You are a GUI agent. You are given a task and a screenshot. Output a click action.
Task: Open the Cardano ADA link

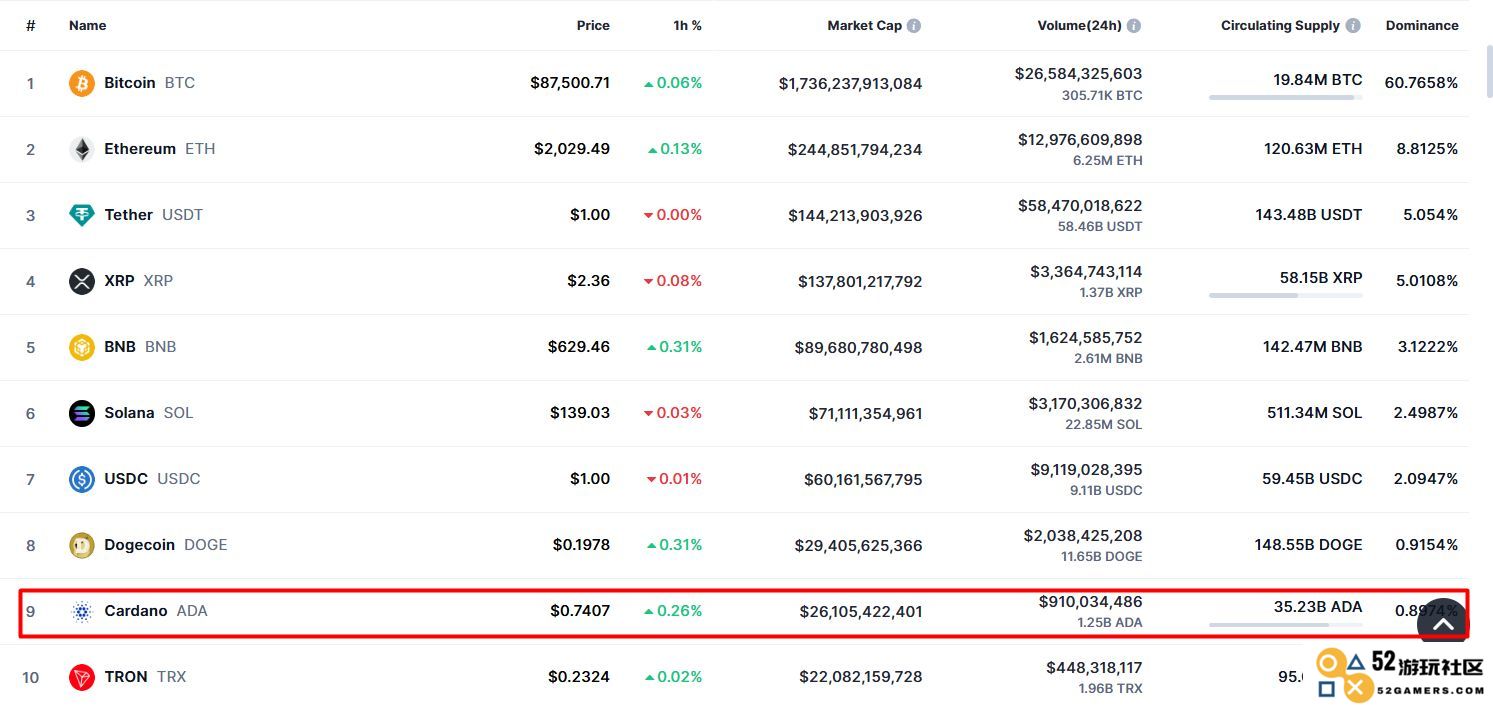coord(155,611)
